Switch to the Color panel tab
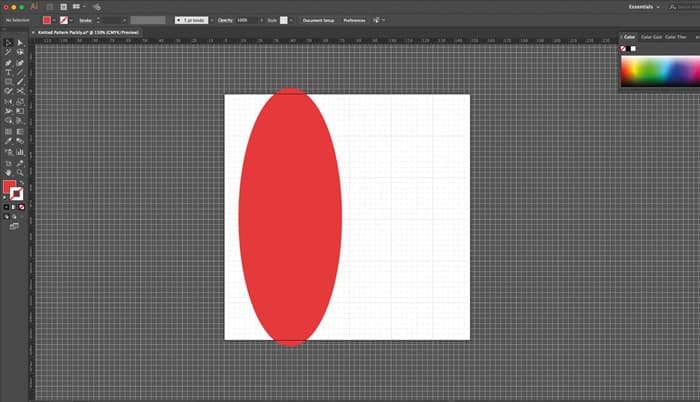 [x=629, y=37]
